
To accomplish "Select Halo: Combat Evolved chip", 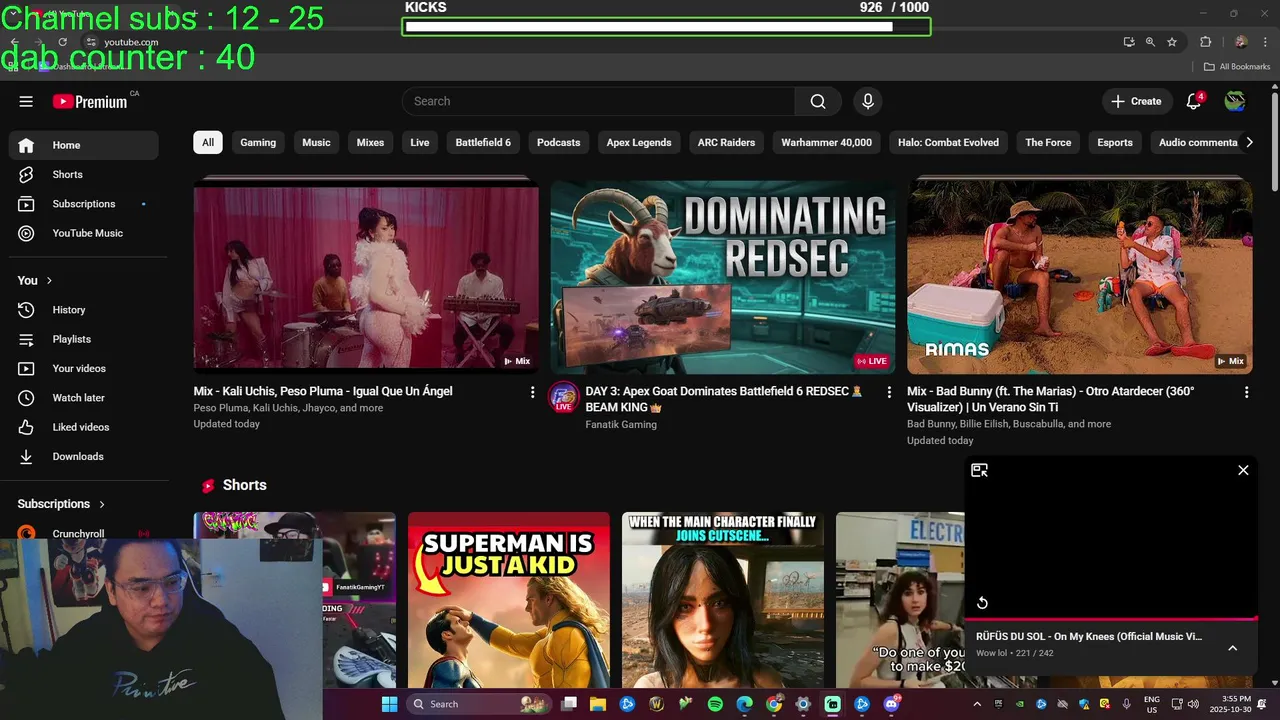I will click(x=948, y=142).
